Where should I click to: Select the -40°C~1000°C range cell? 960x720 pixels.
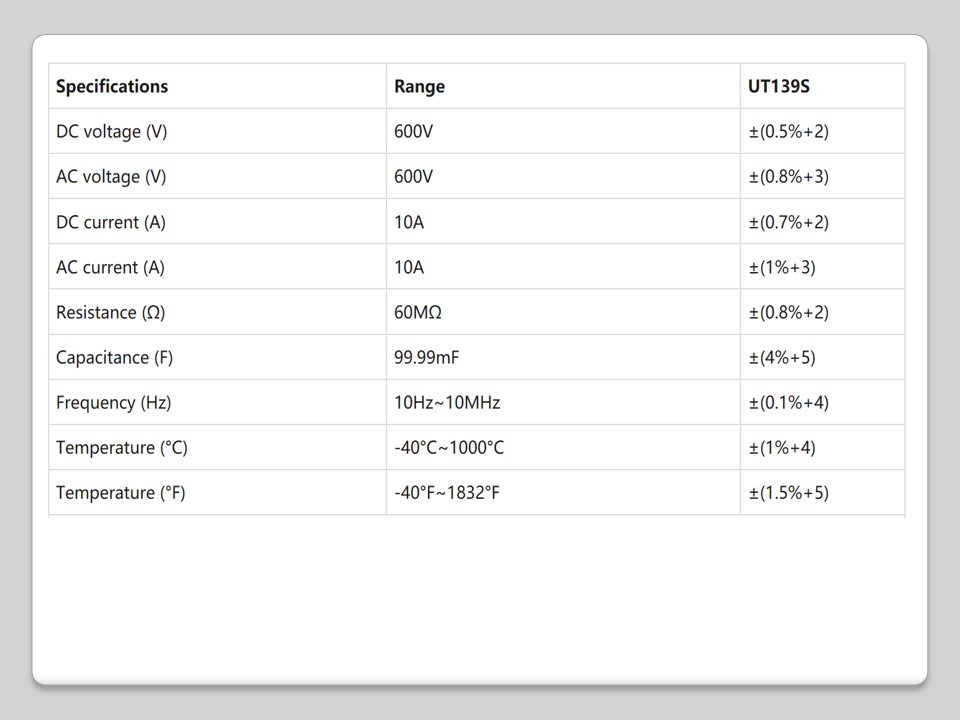pos(449,448)
